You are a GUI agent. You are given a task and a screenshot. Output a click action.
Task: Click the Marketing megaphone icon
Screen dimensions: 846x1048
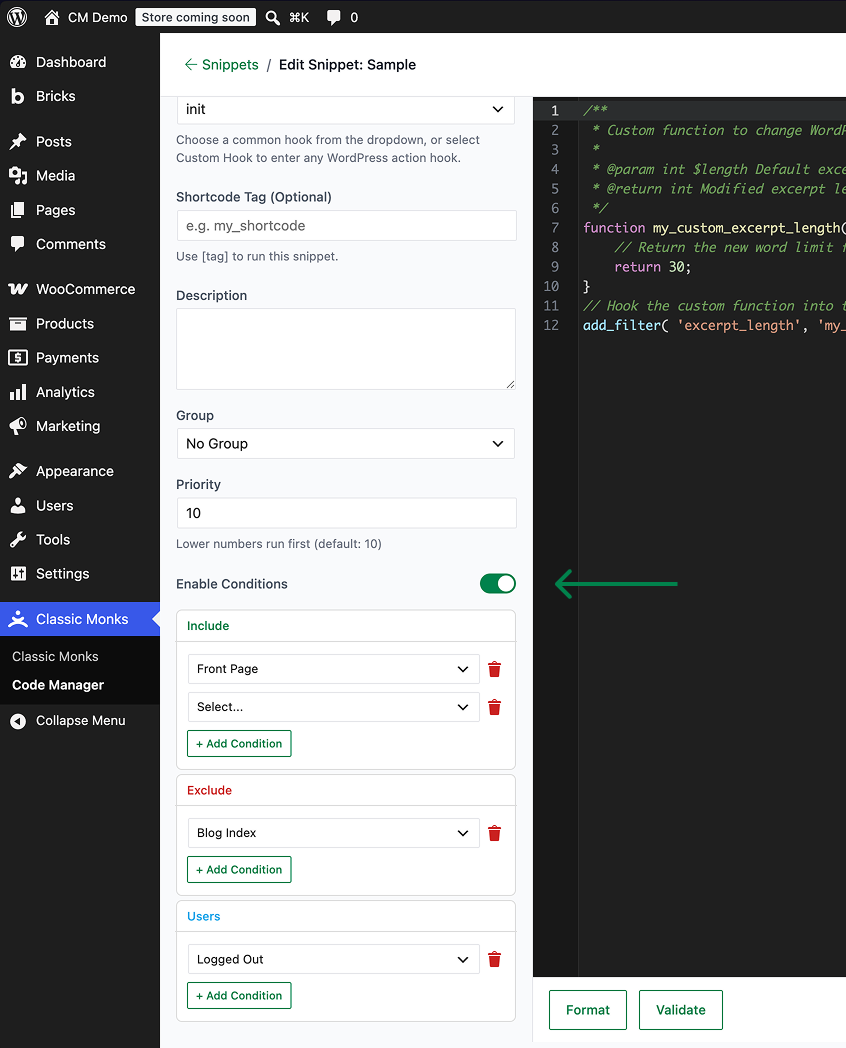coord(18,426)
